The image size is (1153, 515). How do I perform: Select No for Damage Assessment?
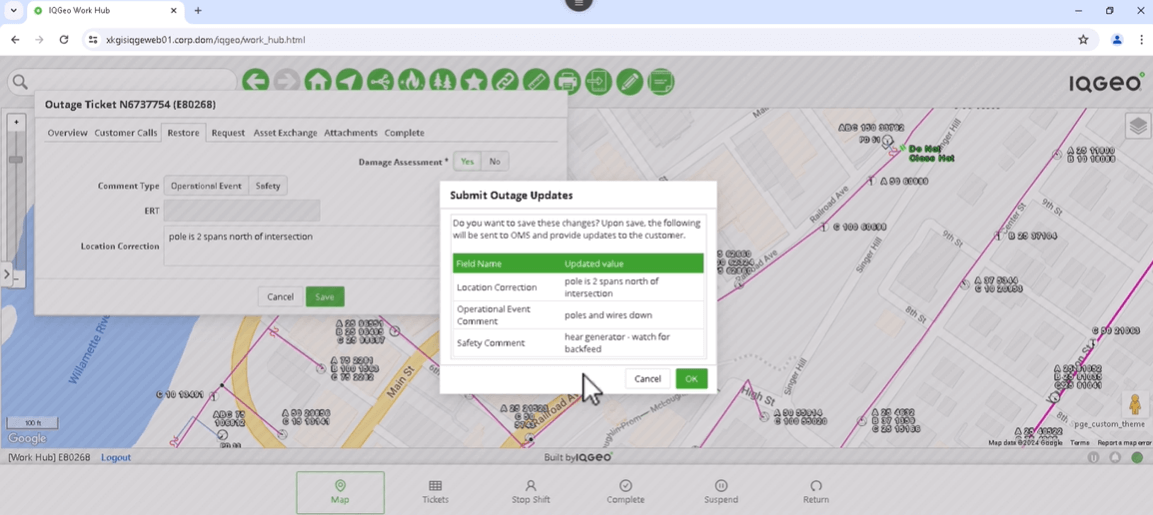(x=494, y=161)
